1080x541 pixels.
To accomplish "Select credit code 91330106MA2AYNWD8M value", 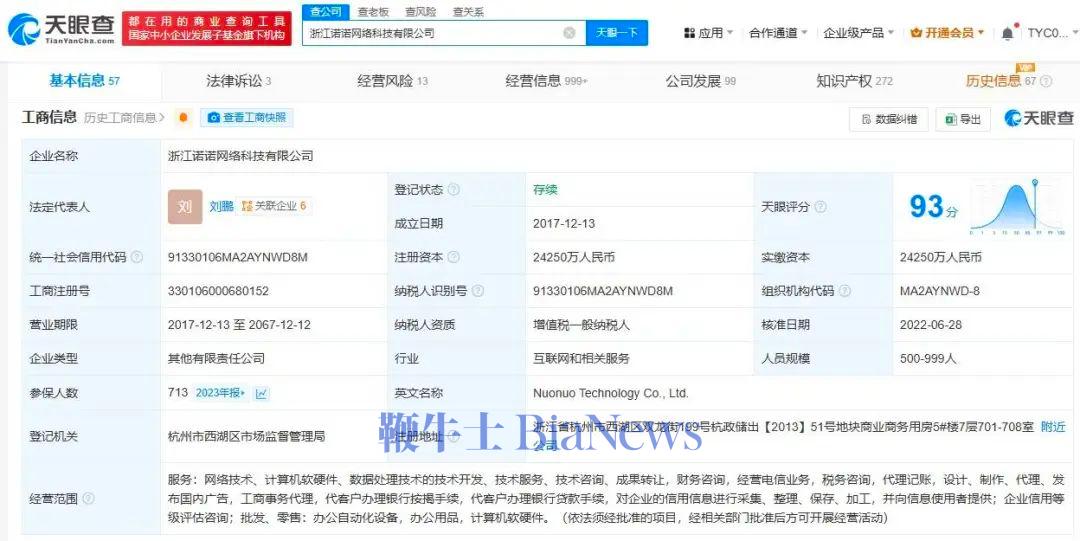I will [x=238, y=257].
